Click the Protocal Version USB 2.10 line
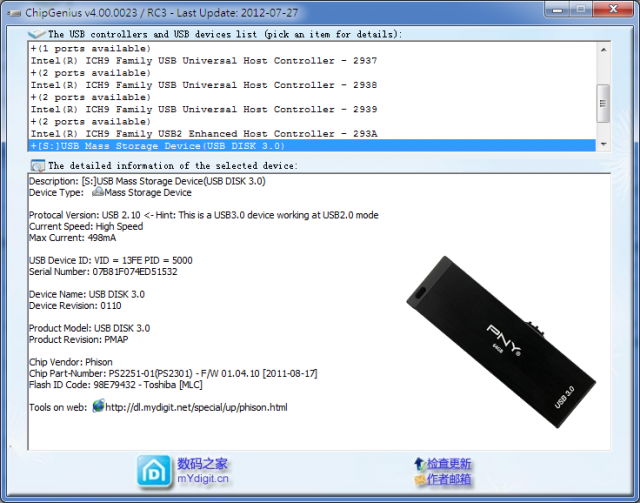Viewport: 640px width, 503px height. pos(204,215)
